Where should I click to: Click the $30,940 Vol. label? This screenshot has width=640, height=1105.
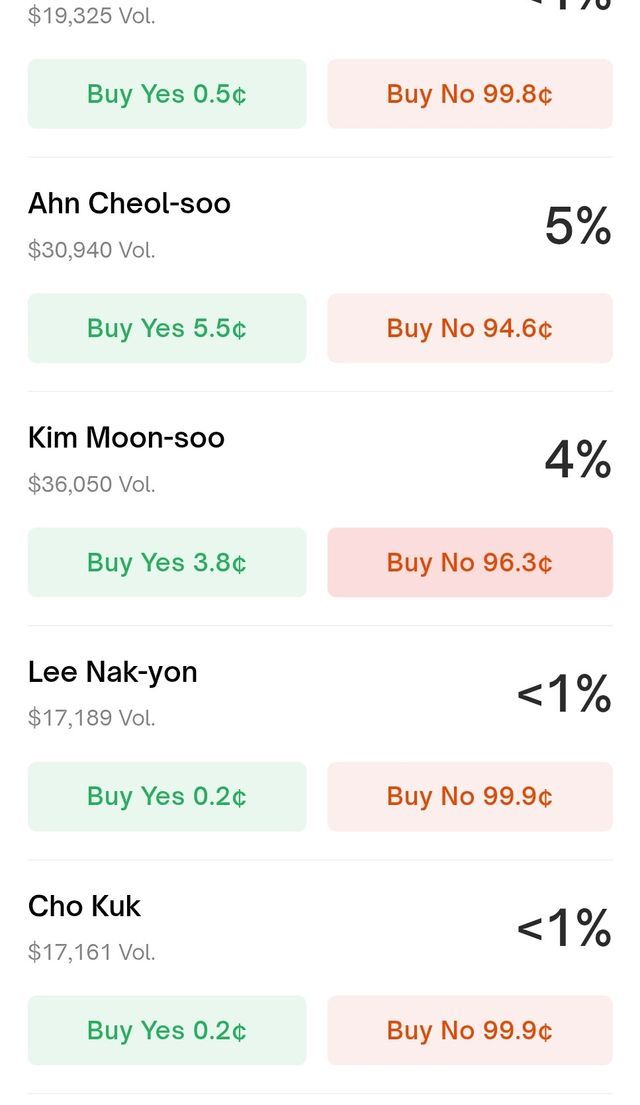(92, 250)
